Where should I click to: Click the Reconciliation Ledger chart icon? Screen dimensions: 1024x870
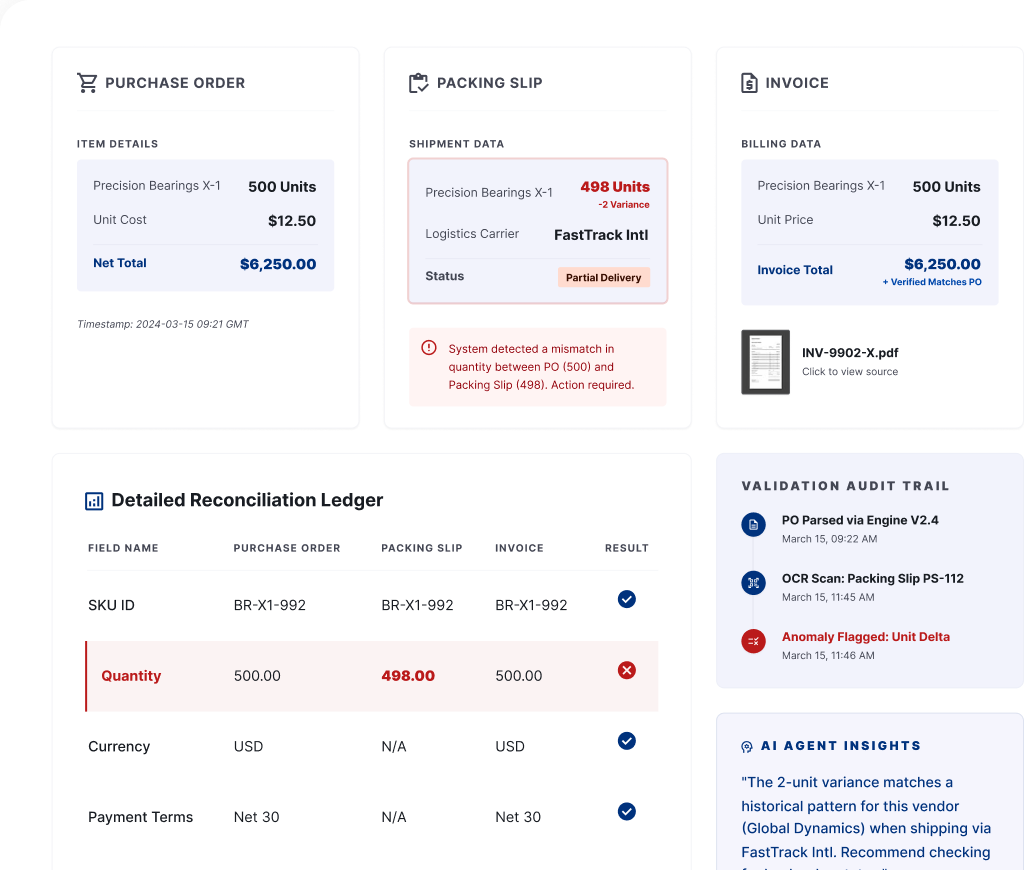[x=94, y=501]
